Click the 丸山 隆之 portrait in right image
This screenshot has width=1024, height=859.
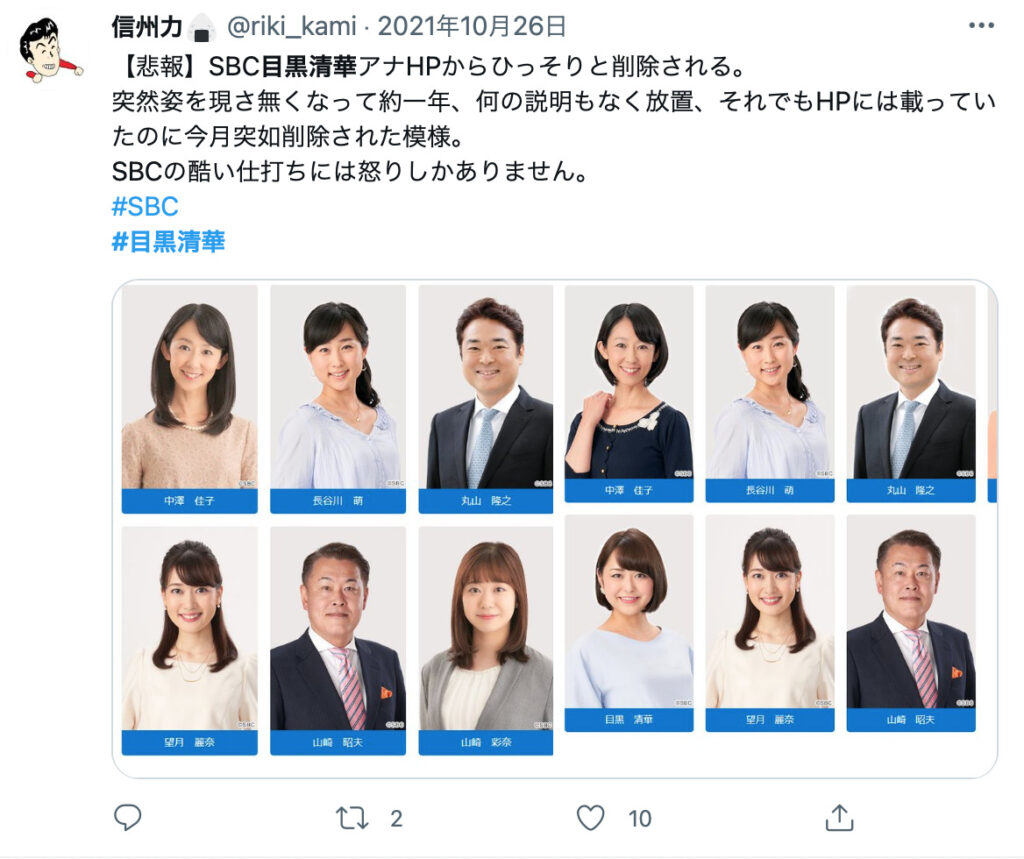pyautogui.click(x=911, y=394)
